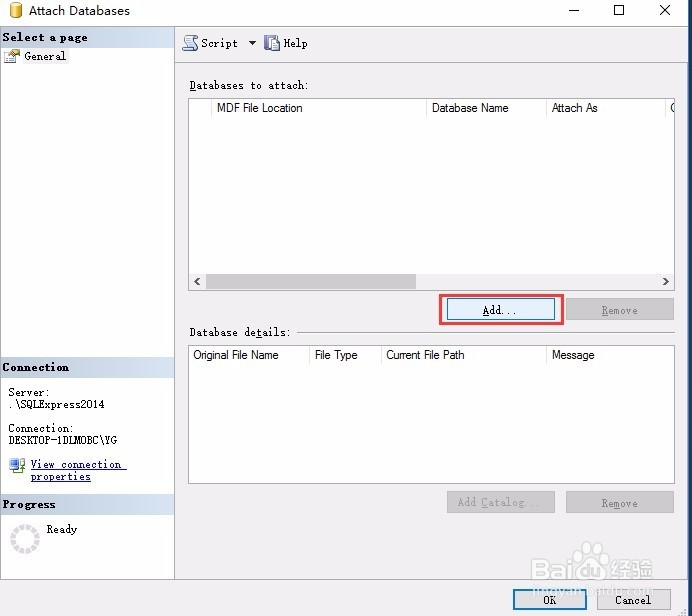Image resolution: width=692 pixels, height=616 pixels.
Task: Click the Script toolbar icon
Action: point(190,43)
